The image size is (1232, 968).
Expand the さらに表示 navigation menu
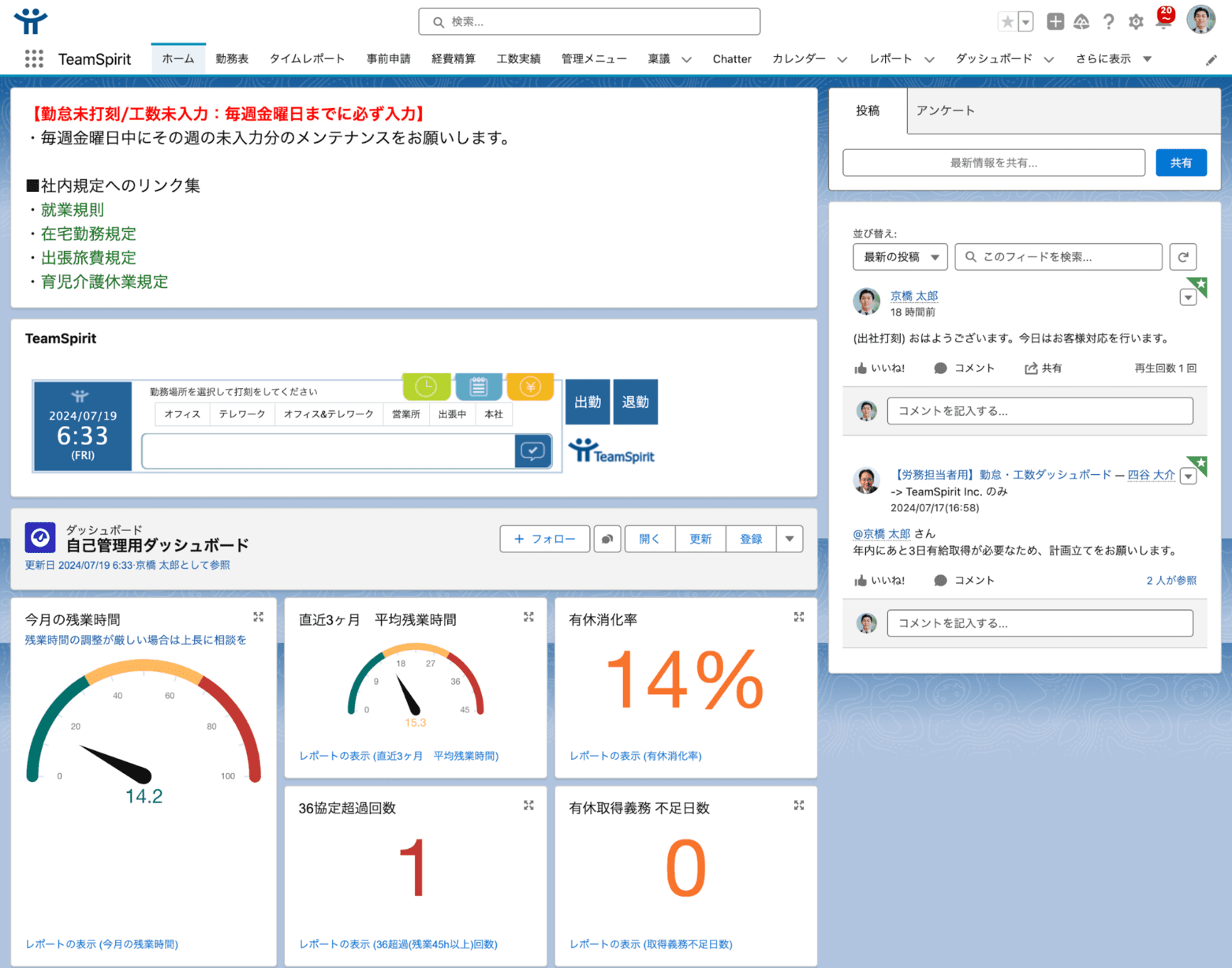pos(1113,59)
